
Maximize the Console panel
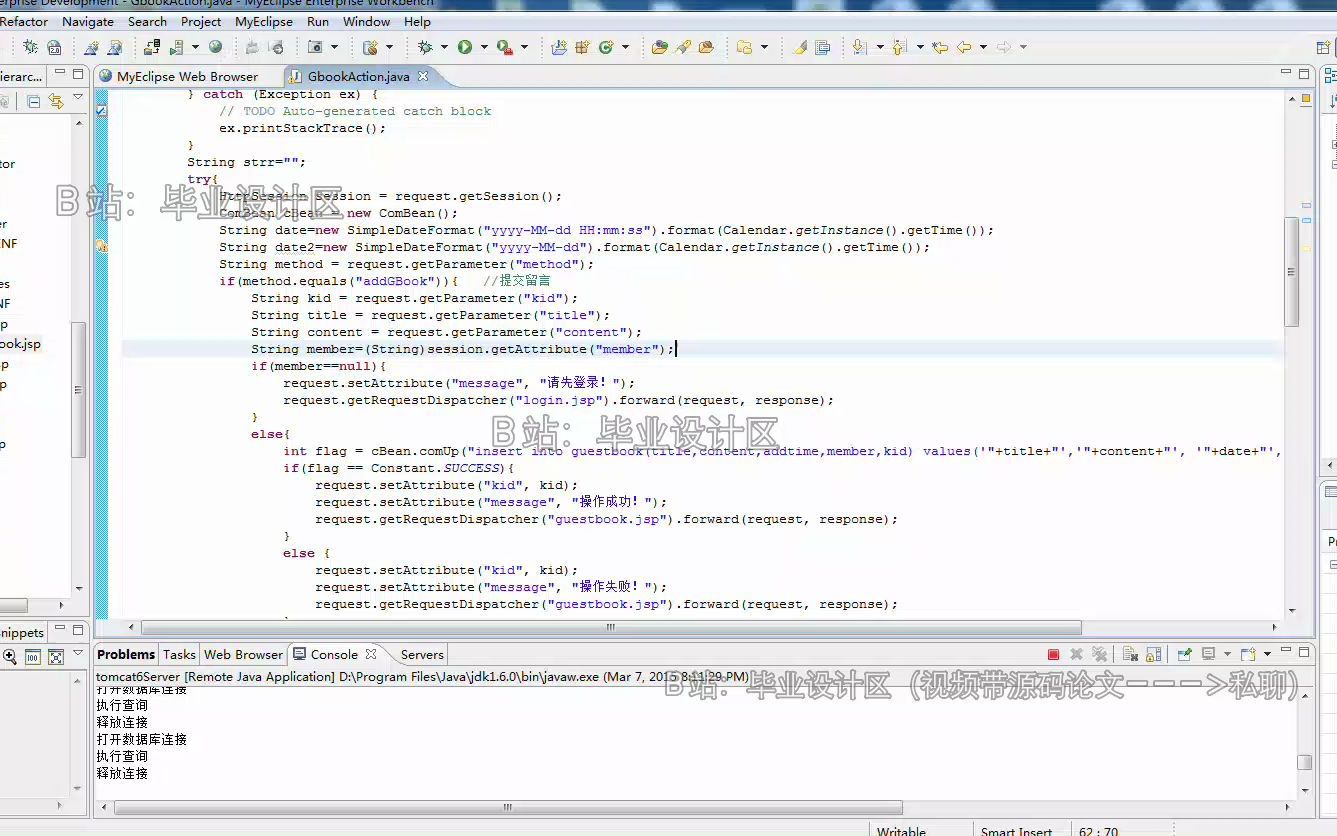[x=1303, y=653]
